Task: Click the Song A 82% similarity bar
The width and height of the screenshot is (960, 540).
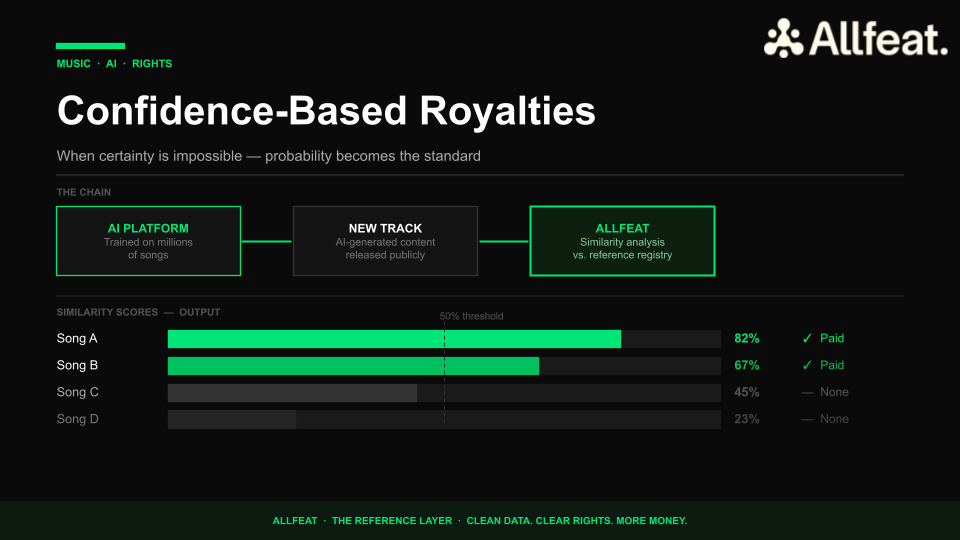Action: [x=394, y=339]
